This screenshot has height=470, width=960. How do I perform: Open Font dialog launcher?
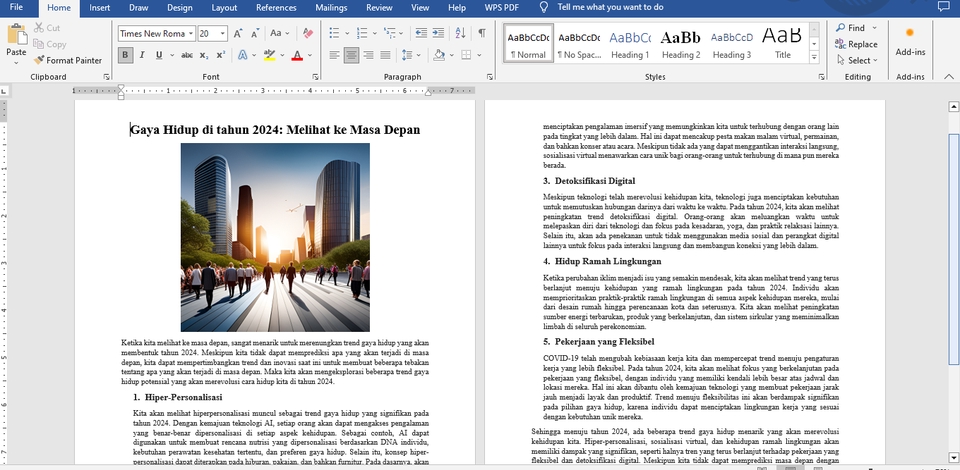315,77
